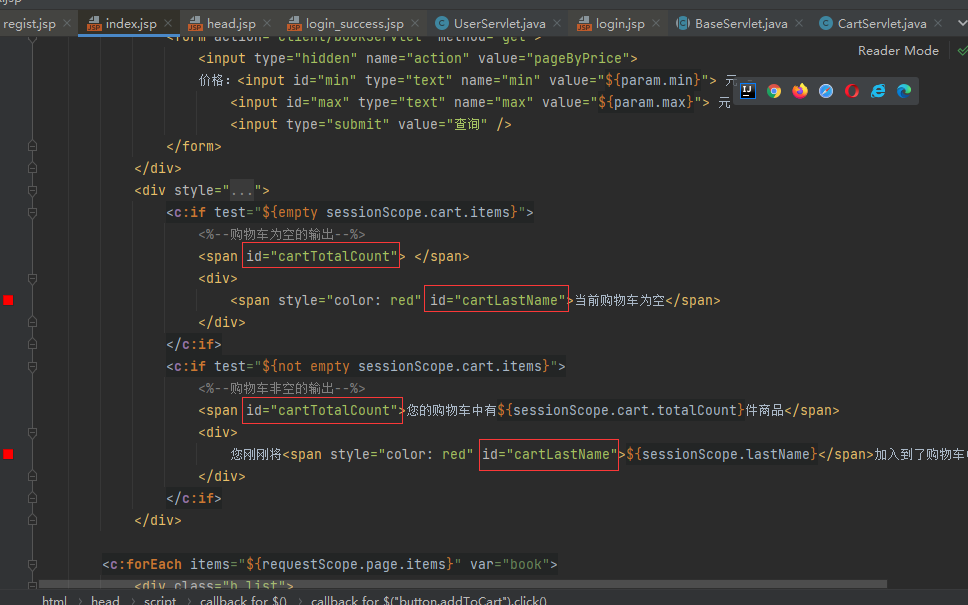Toggle breakpoint on sessionScope.lastName line
968x605 pixels.
[x=8, y=454]
